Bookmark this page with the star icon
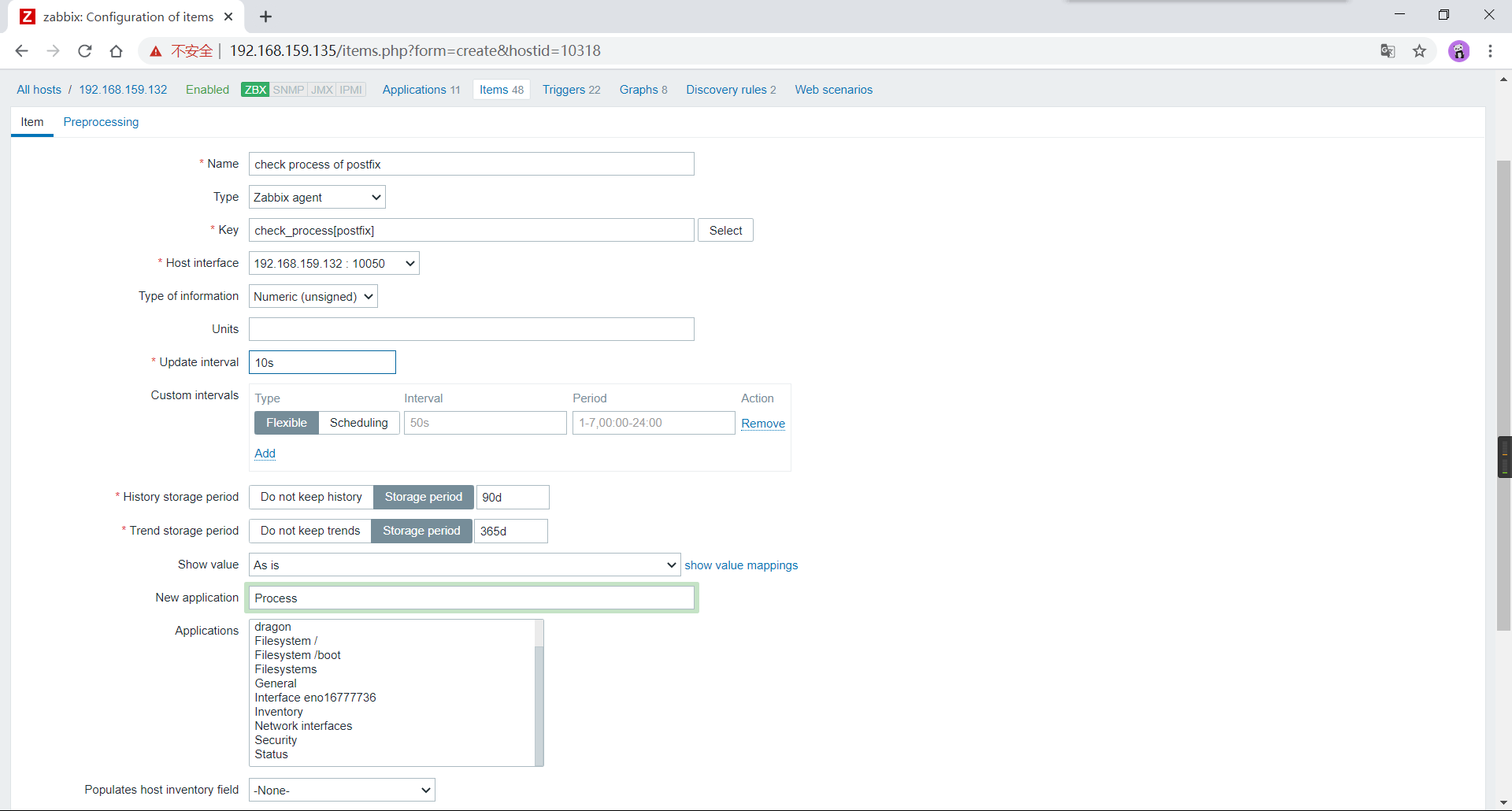This screenshot has height=811, width=1512. click(x=1419, y=51)
